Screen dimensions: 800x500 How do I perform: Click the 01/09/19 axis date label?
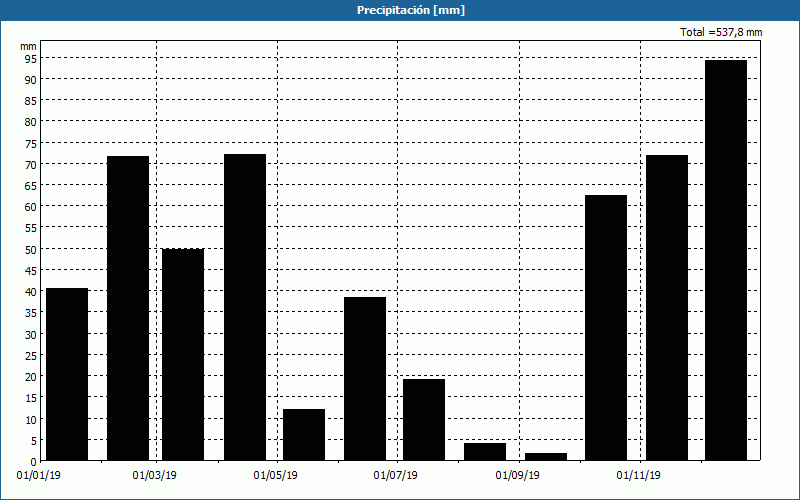coord(517,476)
